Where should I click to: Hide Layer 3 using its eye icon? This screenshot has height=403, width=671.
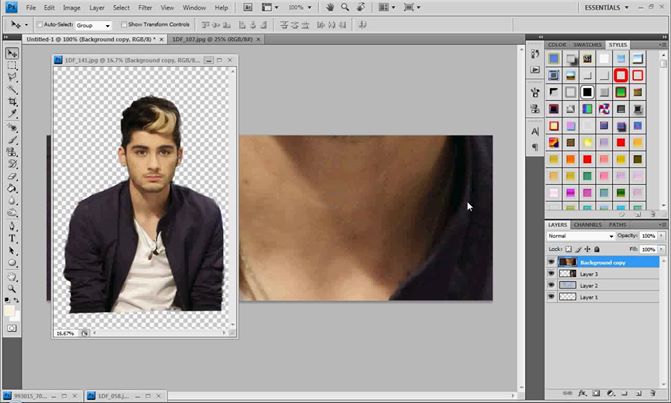point(551,273)
